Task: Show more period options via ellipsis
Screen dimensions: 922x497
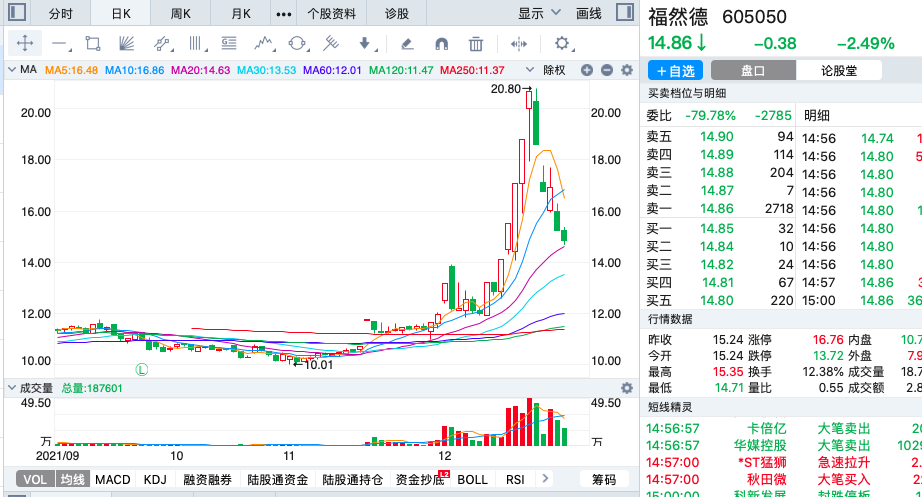Action: pos(284,14)
